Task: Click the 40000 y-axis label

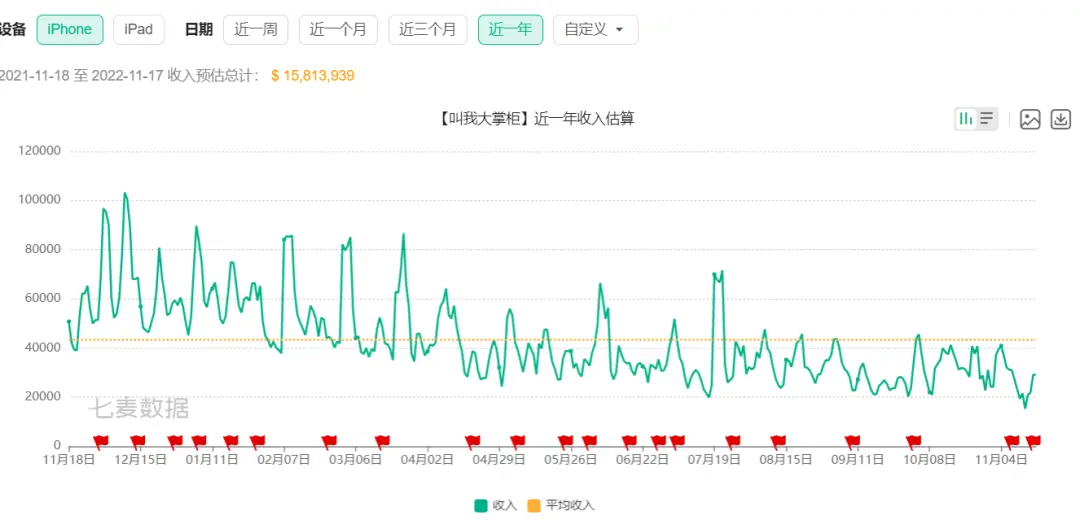Action: coord(45,348)
